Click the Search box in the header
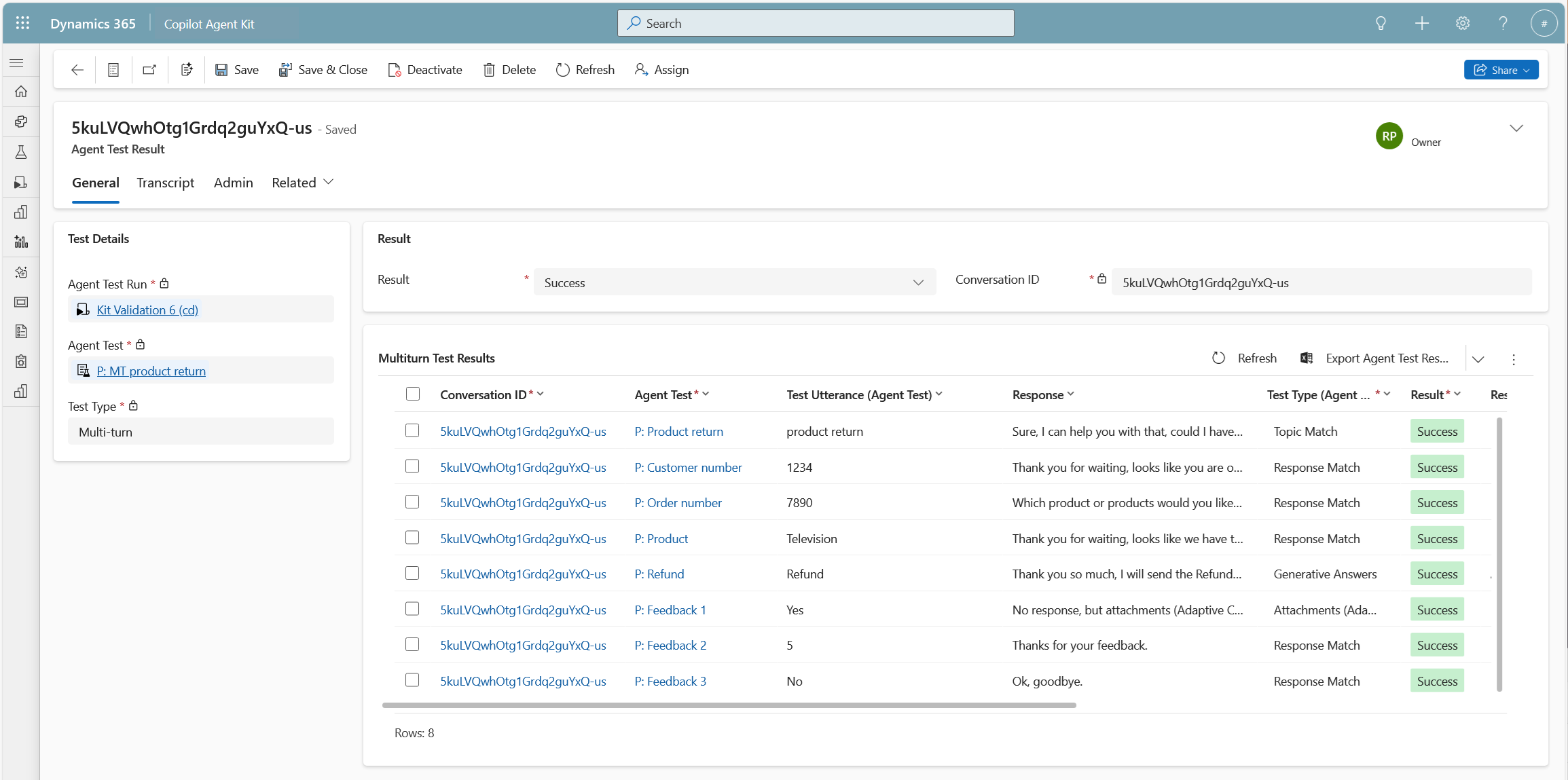1568x780 pixels. (x=815, y=23)
